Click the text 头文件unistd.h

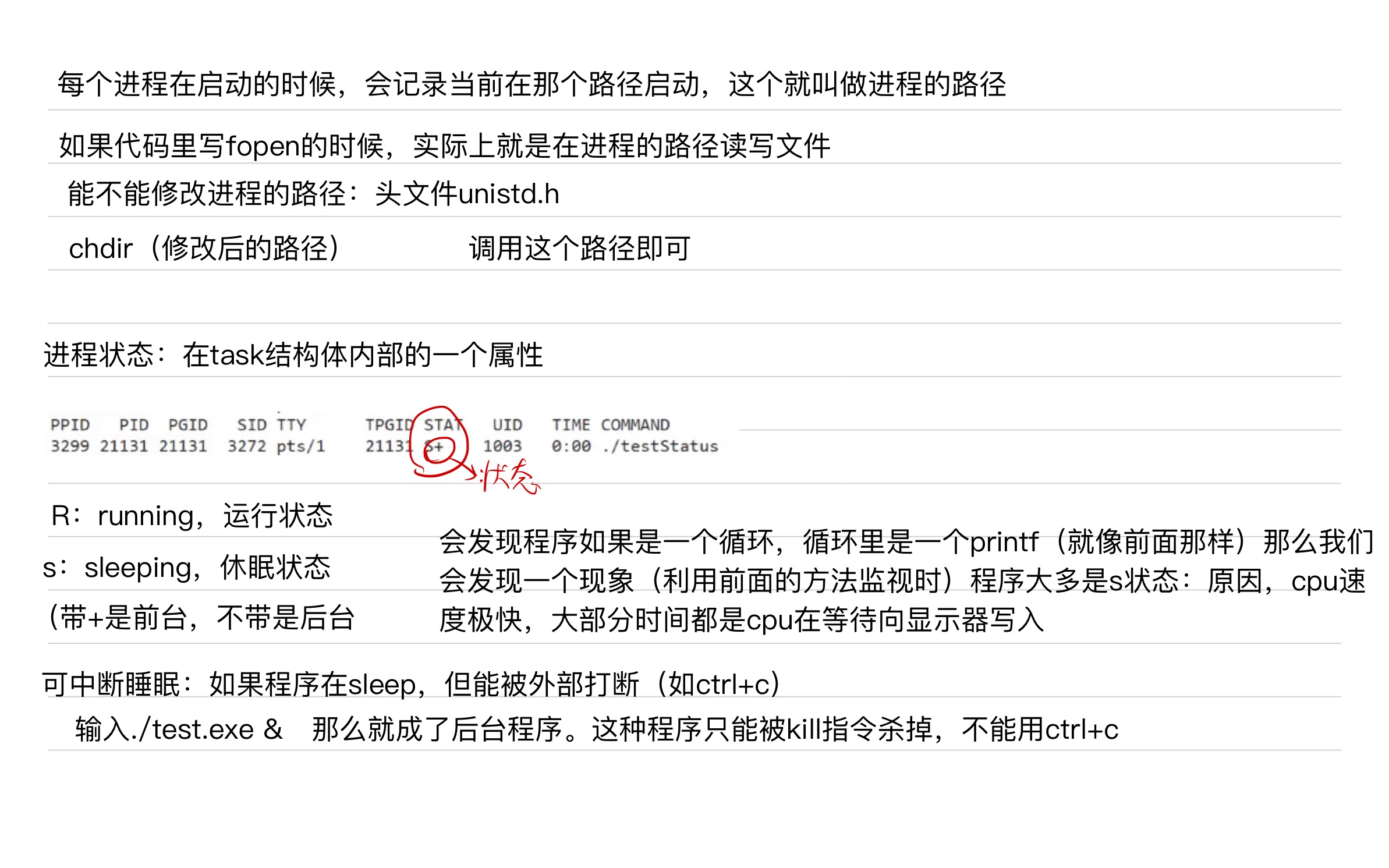click(467, 194)
